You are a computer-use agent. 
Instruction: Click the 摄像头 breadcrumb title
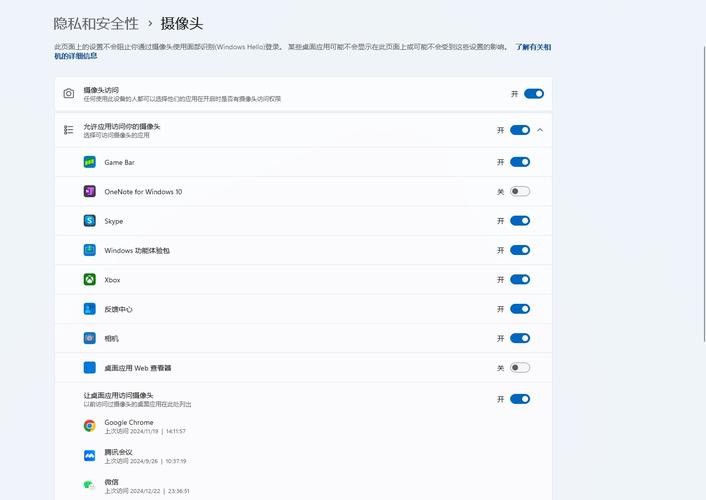[182, 23]
